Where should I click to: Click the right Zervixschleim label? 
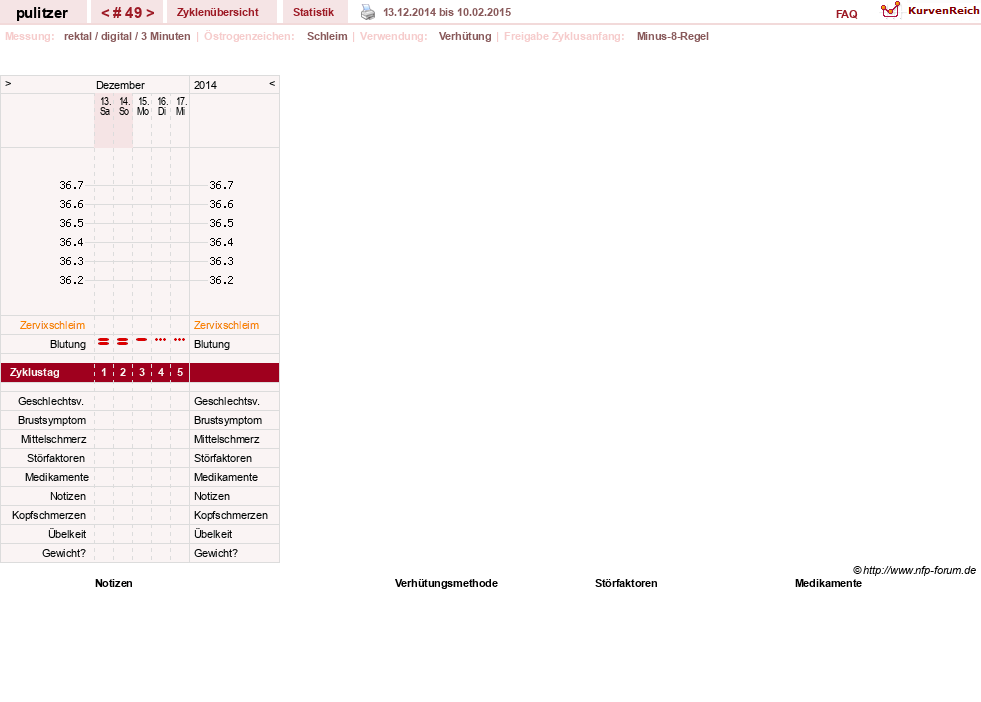(x=226, y=325)
